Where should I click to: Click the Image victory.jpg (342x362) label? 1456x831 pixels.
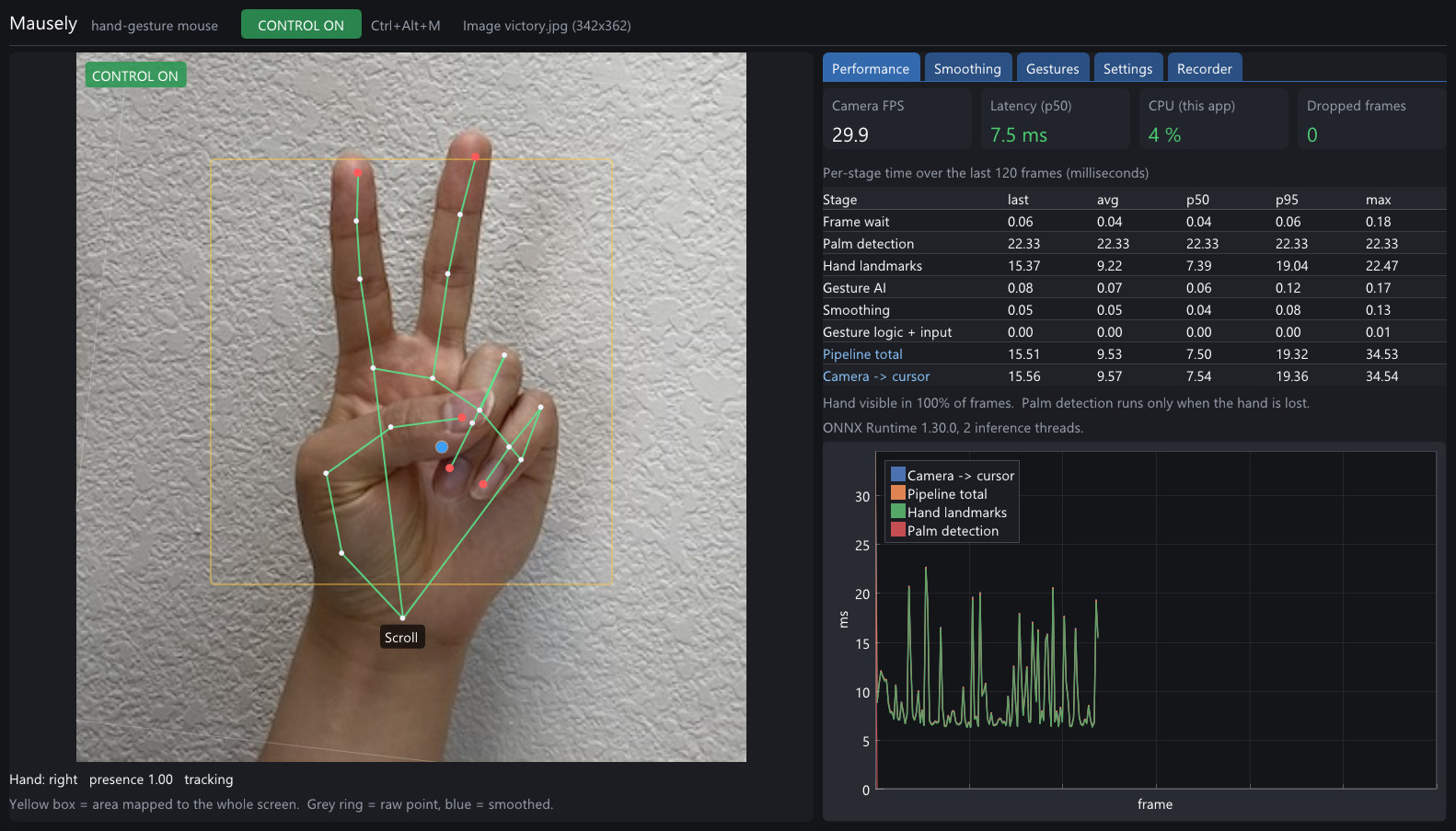(547, 26)
